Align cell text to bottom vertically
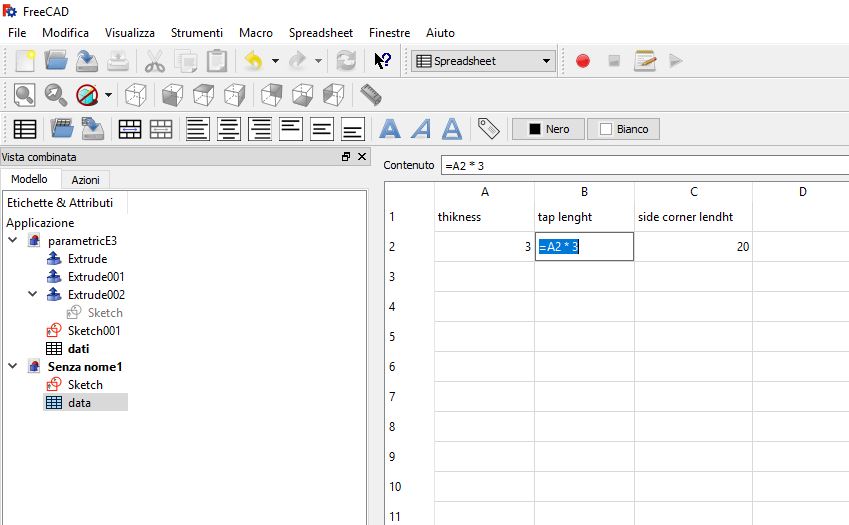This screenshot has width=849, height=525. click(352, 129)
